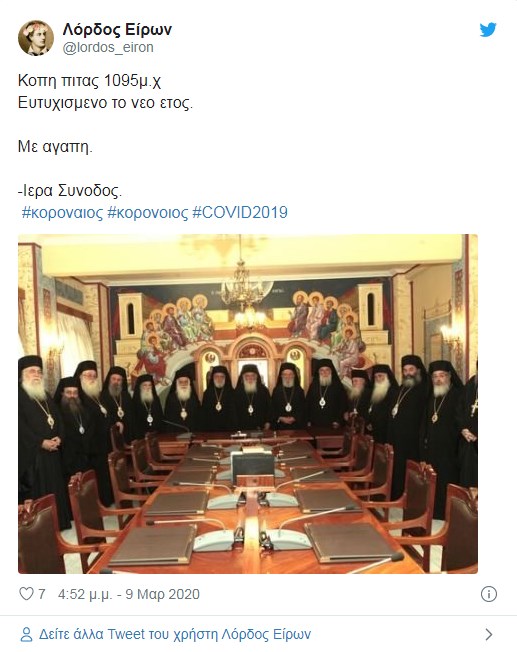See other Tweets by Λόρδος Είρων

click(175, 635)
